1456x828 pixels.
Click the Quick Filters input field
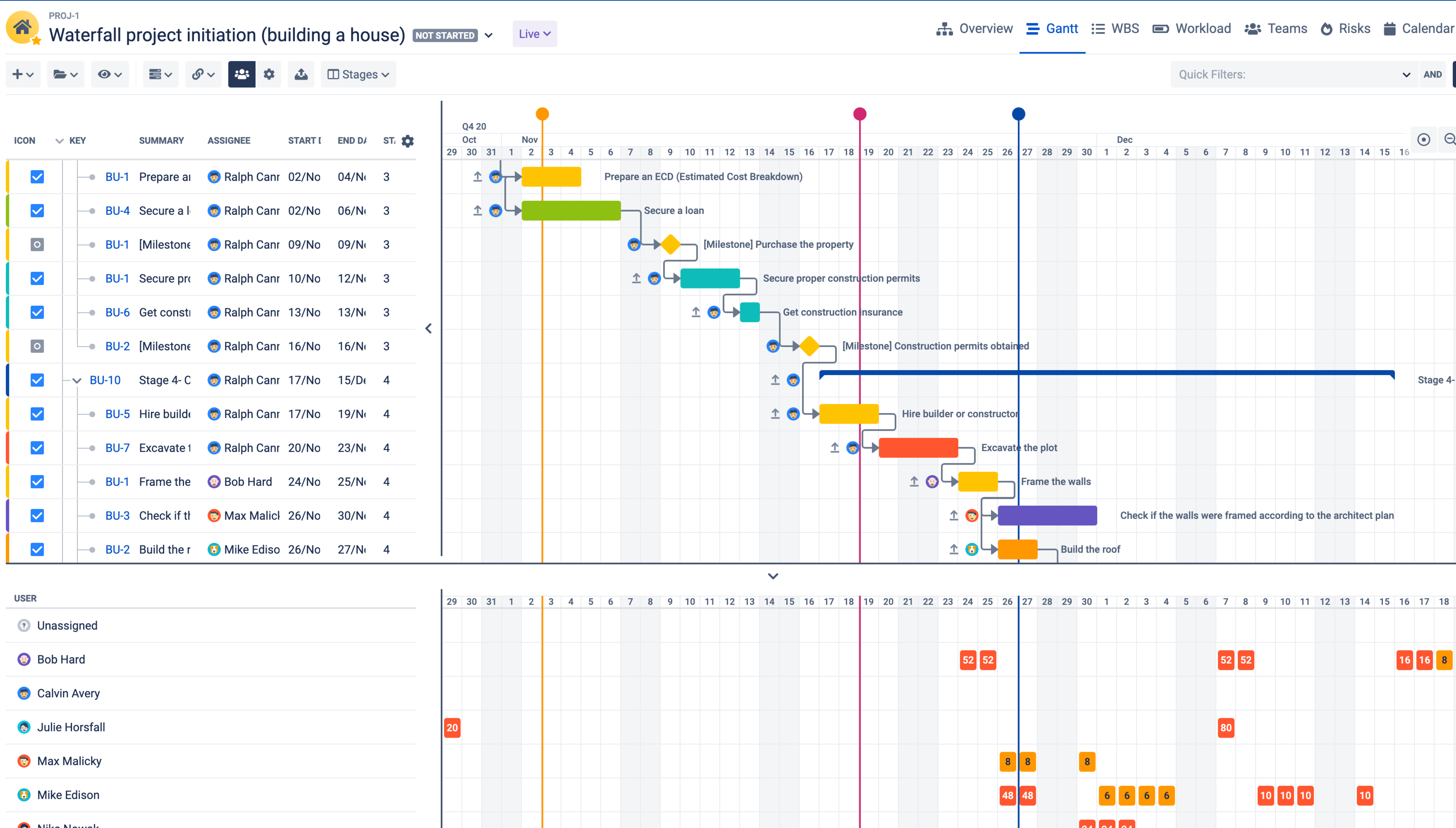1286,74
